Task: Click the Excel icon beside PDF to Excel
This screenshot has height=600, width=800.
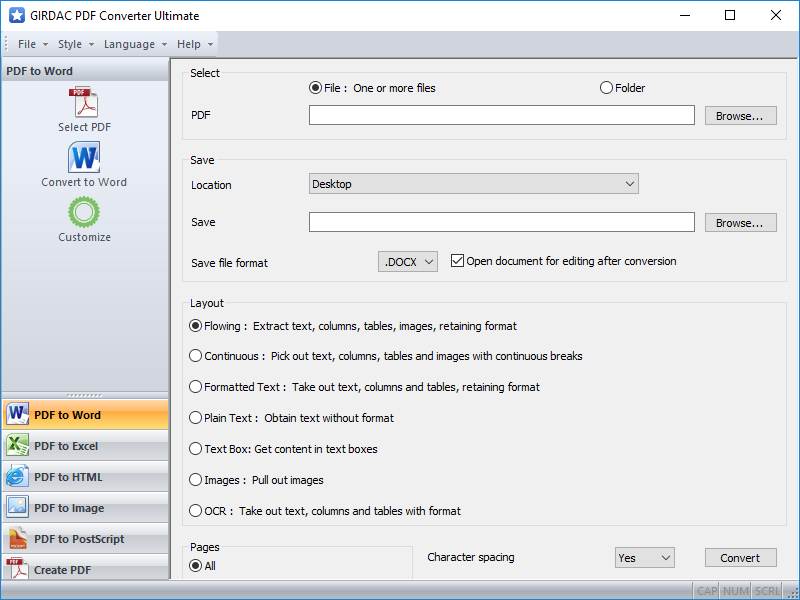Action: (17, 445)
